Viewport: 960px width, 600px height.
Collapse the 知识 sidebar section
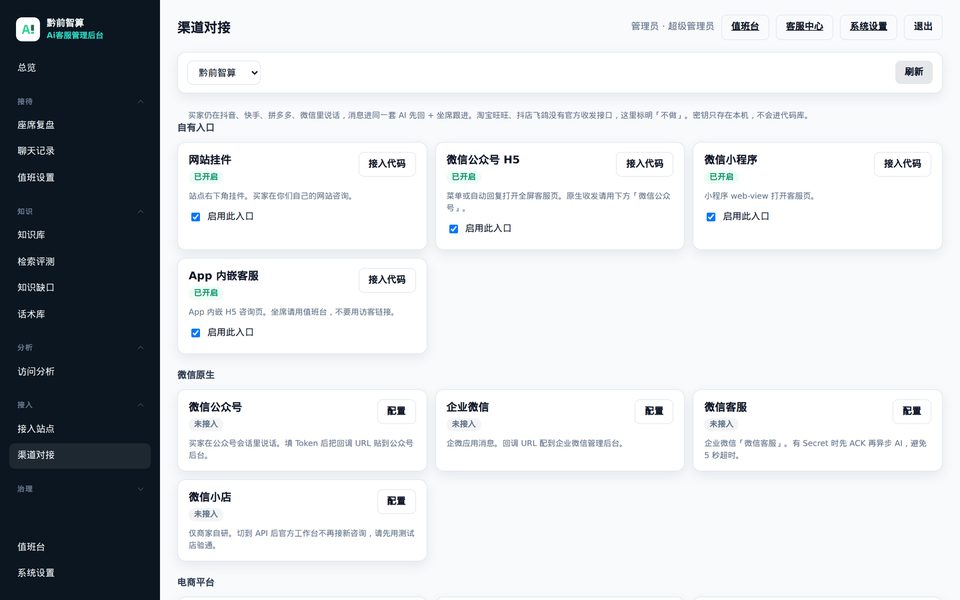click(x=80, y=212)
